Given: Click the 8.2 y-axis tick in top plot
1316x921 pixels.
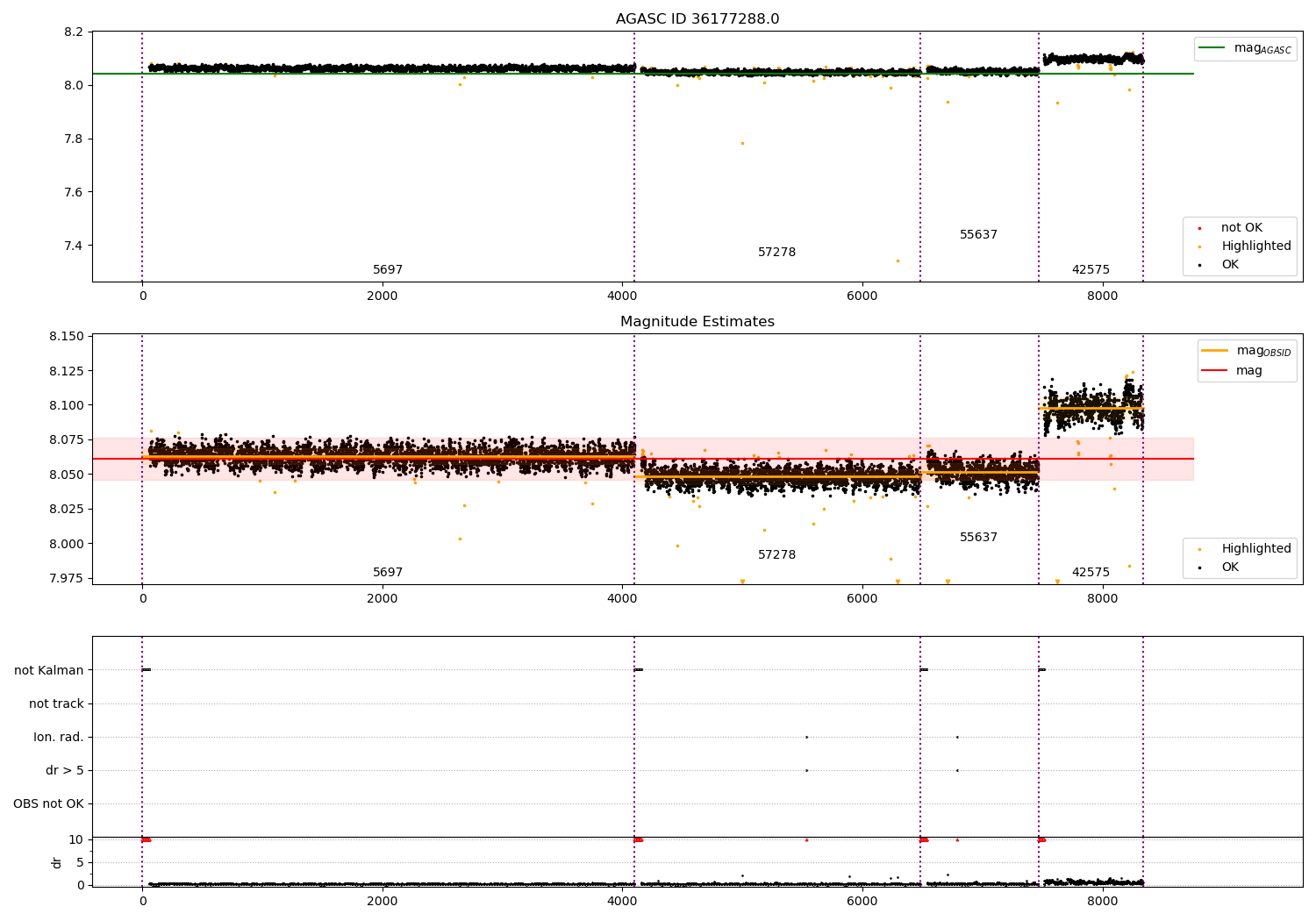Looking at the screenshot, I should pyautogui.click(x=75, y=32).
